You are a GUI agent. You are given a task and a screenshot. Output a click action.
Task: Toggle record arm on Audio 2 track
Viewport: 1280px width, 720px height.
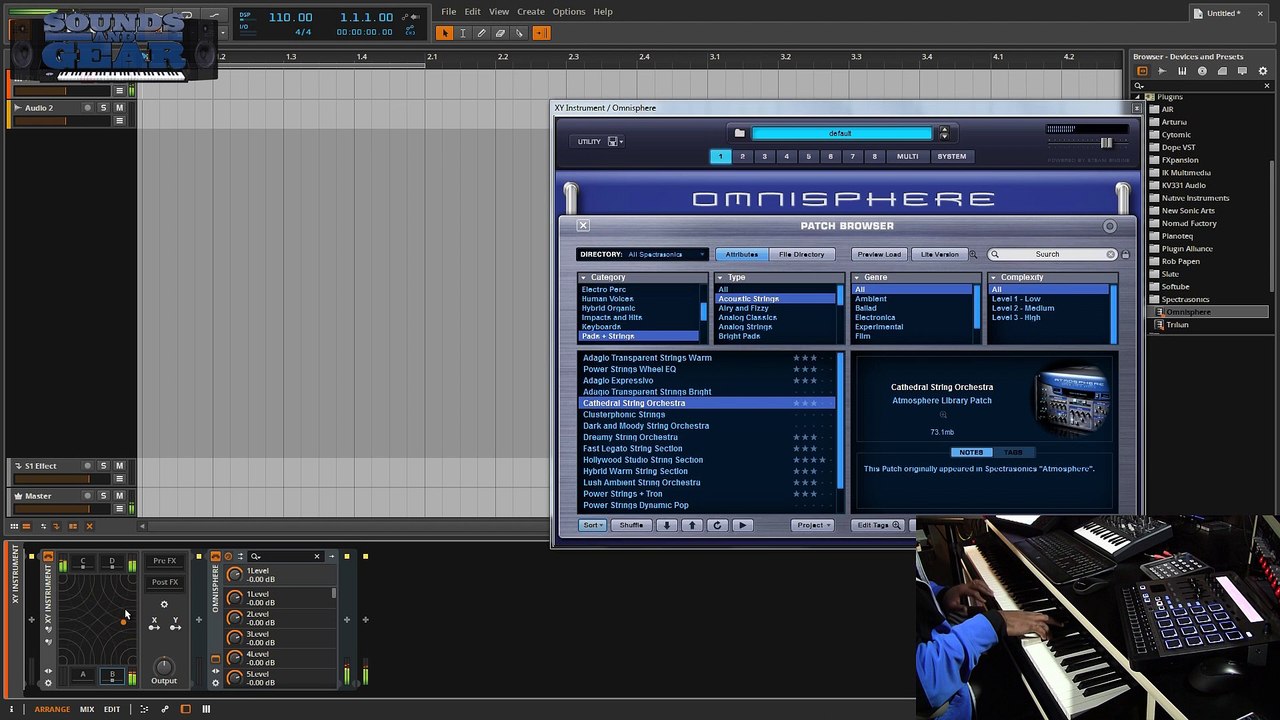pos(87,108)
